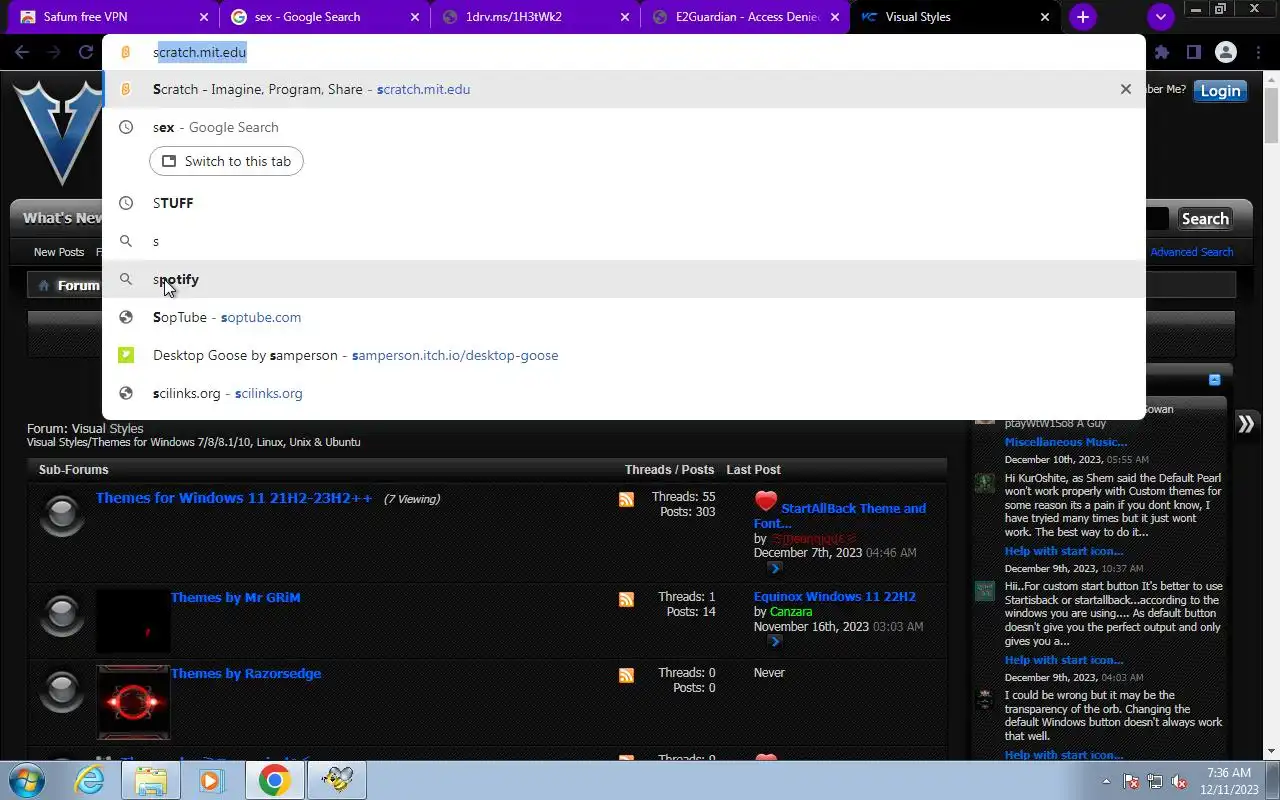Open Themes for Windows 11 21H2-23H2++ sub-forum
This screenshot has height=800, width=1280.
click(x=234, y=498)
